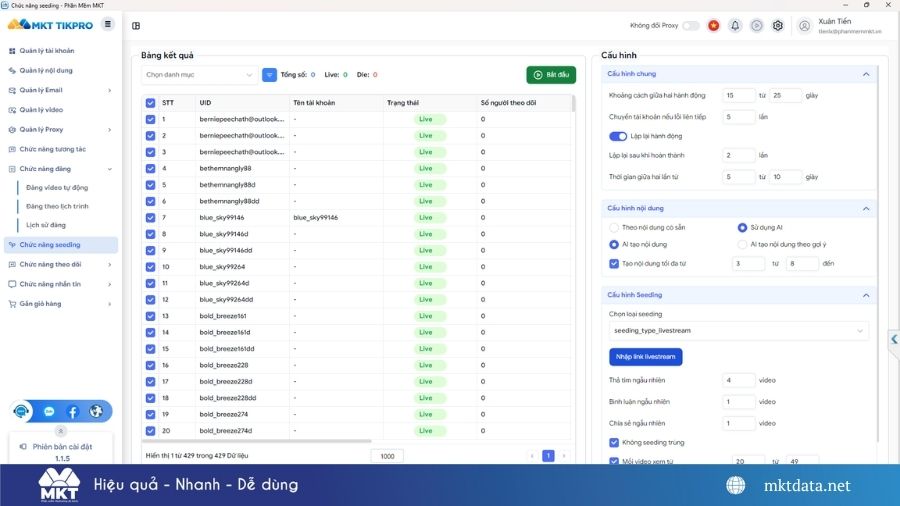The height and width of the screenshot is (506, 900).
Task: Open Chọn danh mục dropdown
Action: pyautogui.click(x=199, y=75)
